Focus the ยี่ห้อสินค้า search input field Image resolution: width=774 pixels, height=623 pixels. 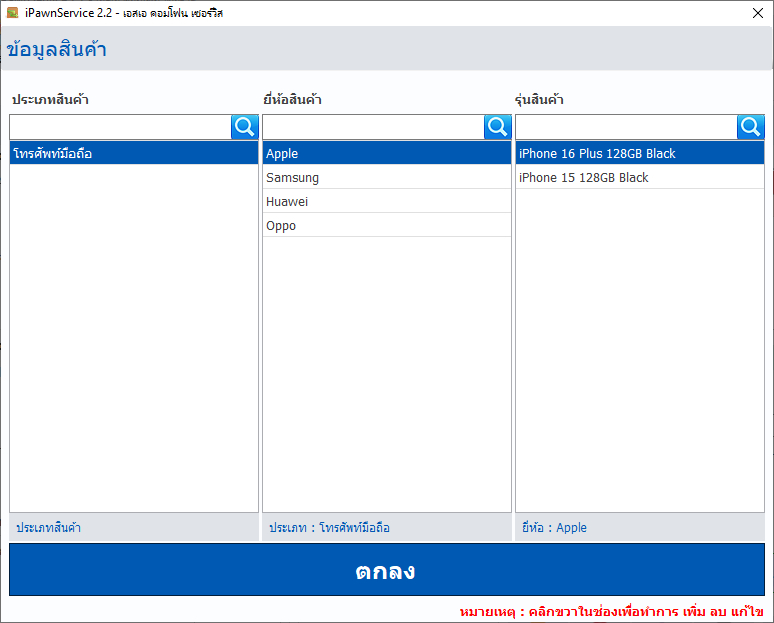click(x=373, y=127)
